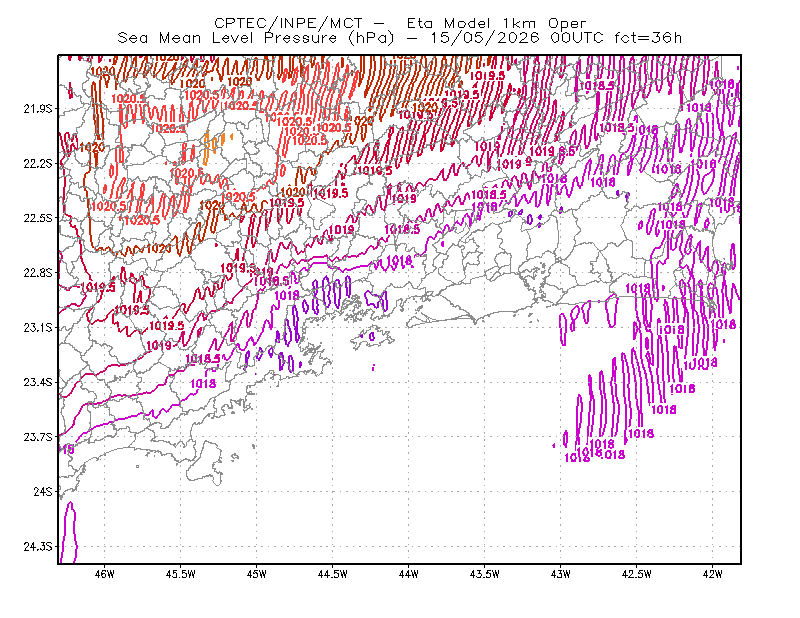
Task: Click the 'CPTEC/INPE/MCT' title text
Action: click(x=288, y=23)
